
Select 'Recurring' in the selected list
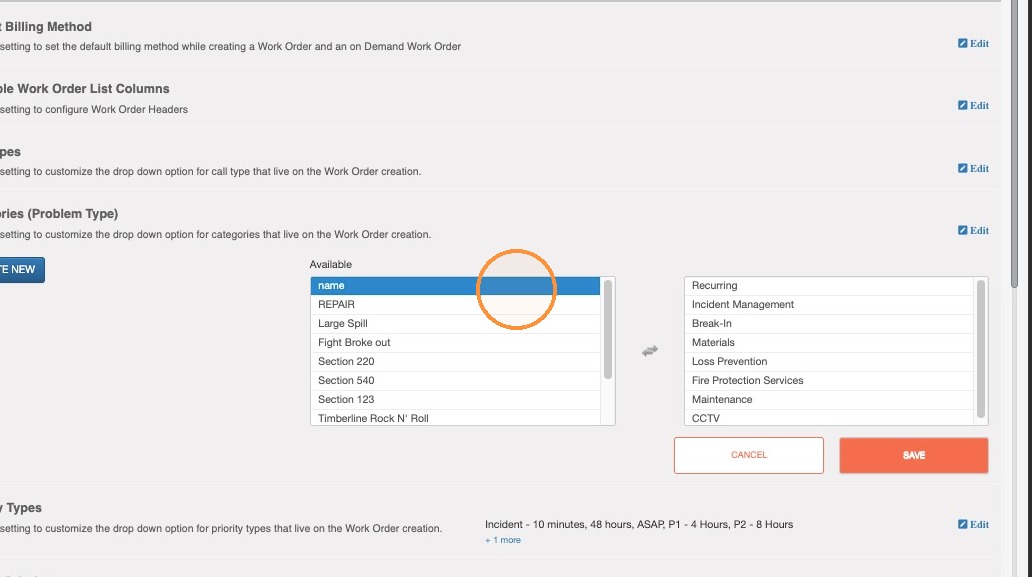click(829, 286)
